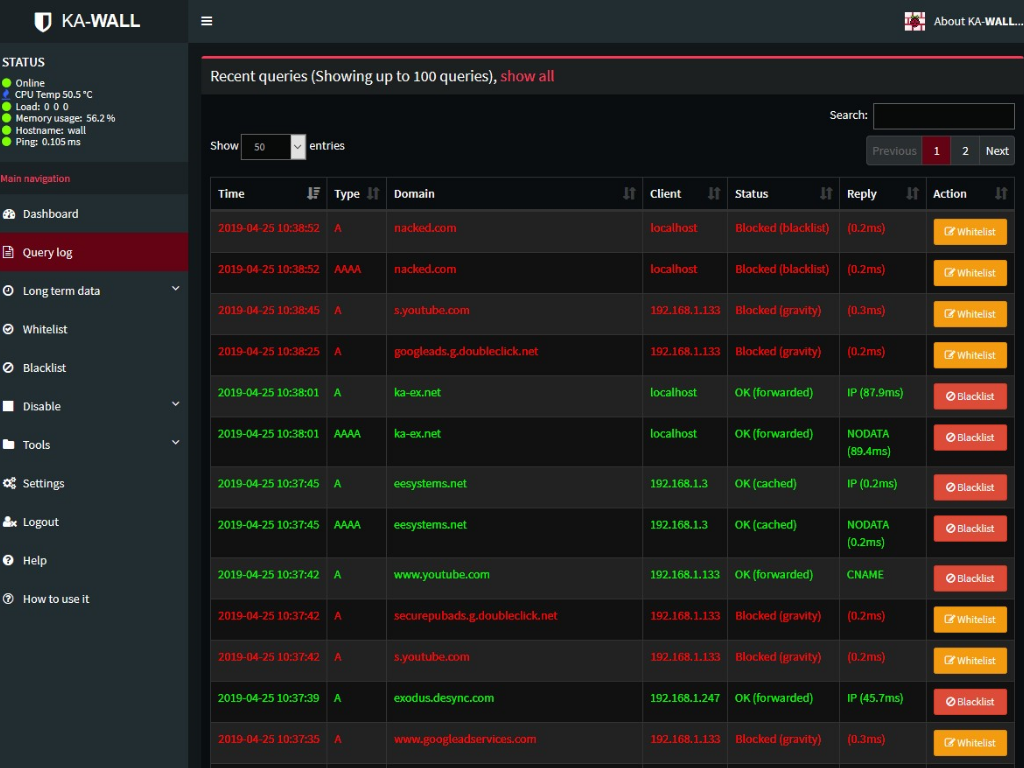Click the About KA-WALL header text

(978, 22)
